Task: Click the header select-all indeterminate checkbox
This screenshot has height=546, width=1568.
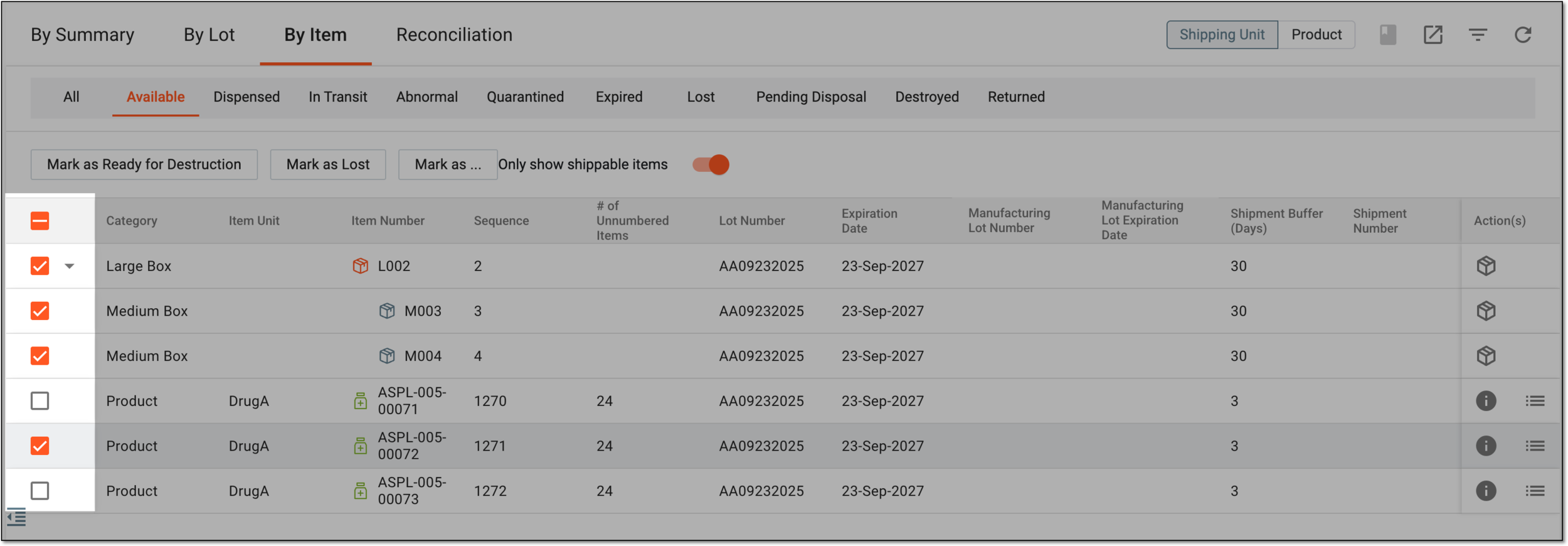Action: tap(40, 221)
